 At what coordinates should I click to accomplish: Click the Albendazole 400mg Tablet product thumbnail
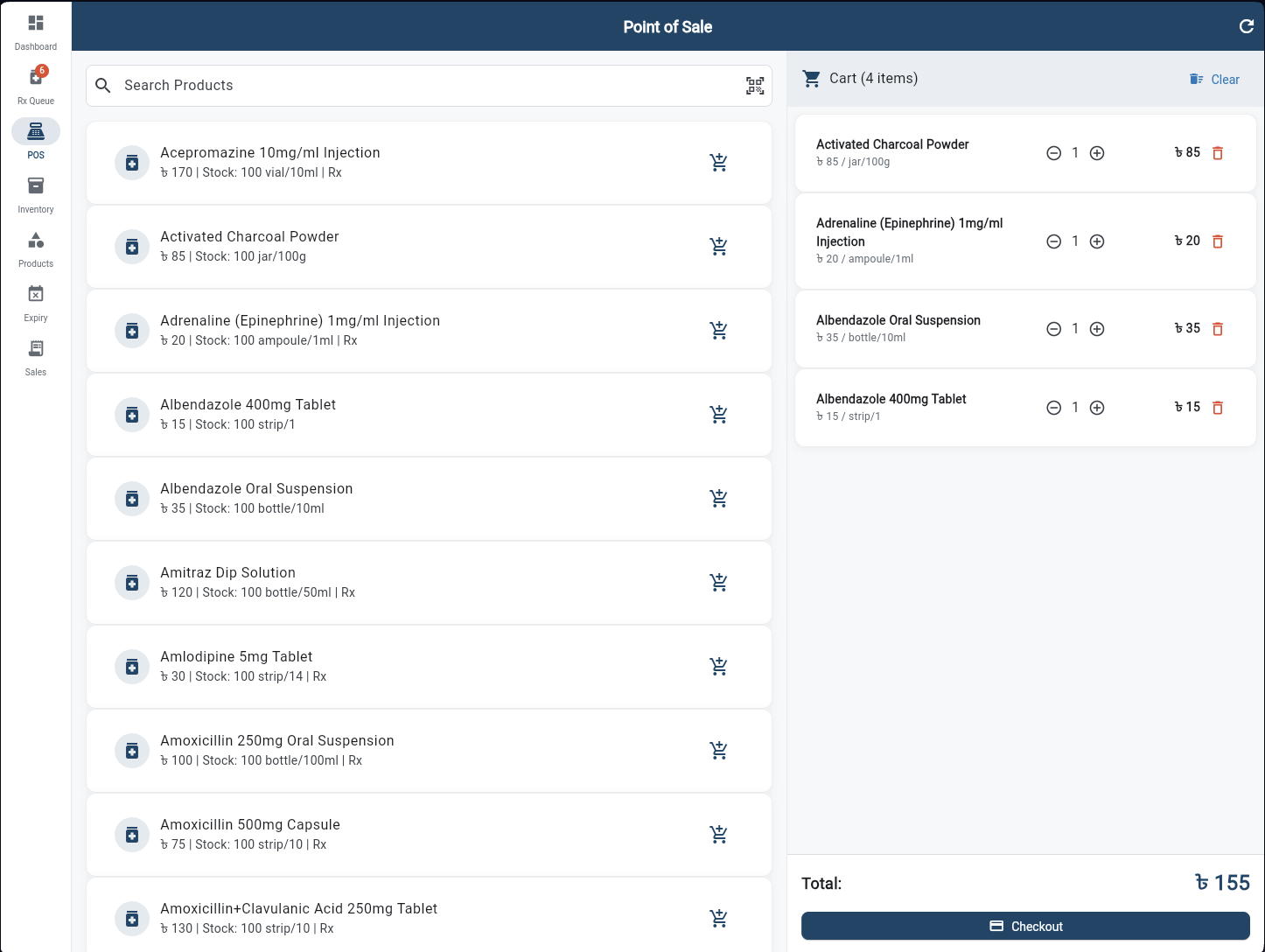pos(132,414)
